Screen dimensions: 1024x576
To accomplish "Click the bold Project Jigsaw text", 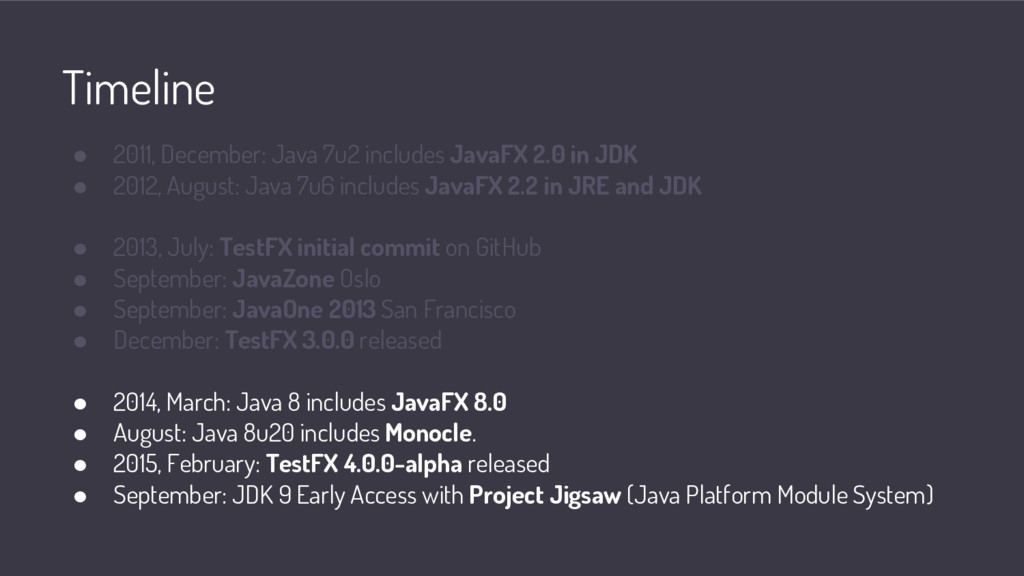I will click(x=545, y=495).
